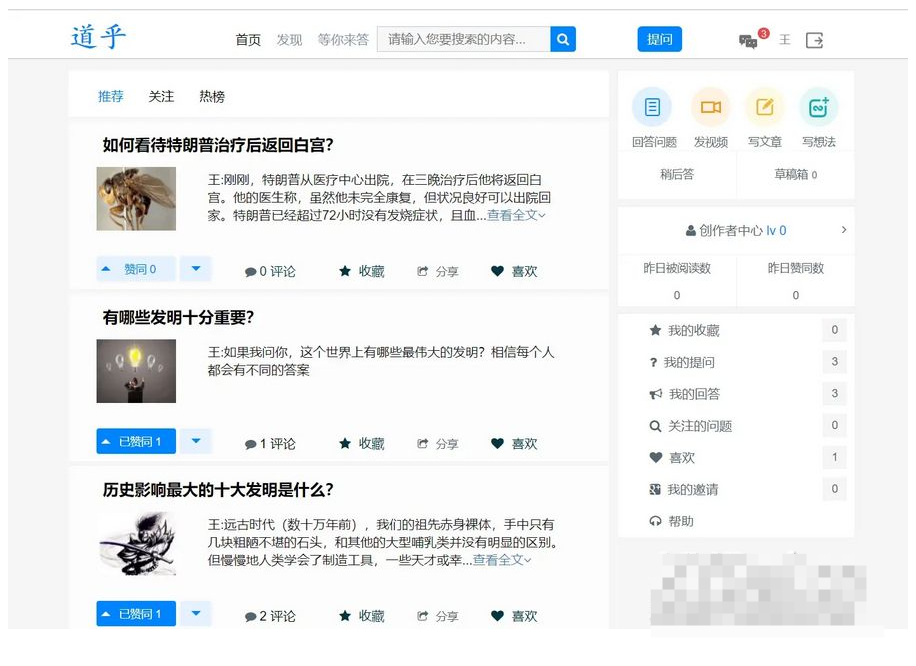Click the 发视频 camera icon

[711, 107]
